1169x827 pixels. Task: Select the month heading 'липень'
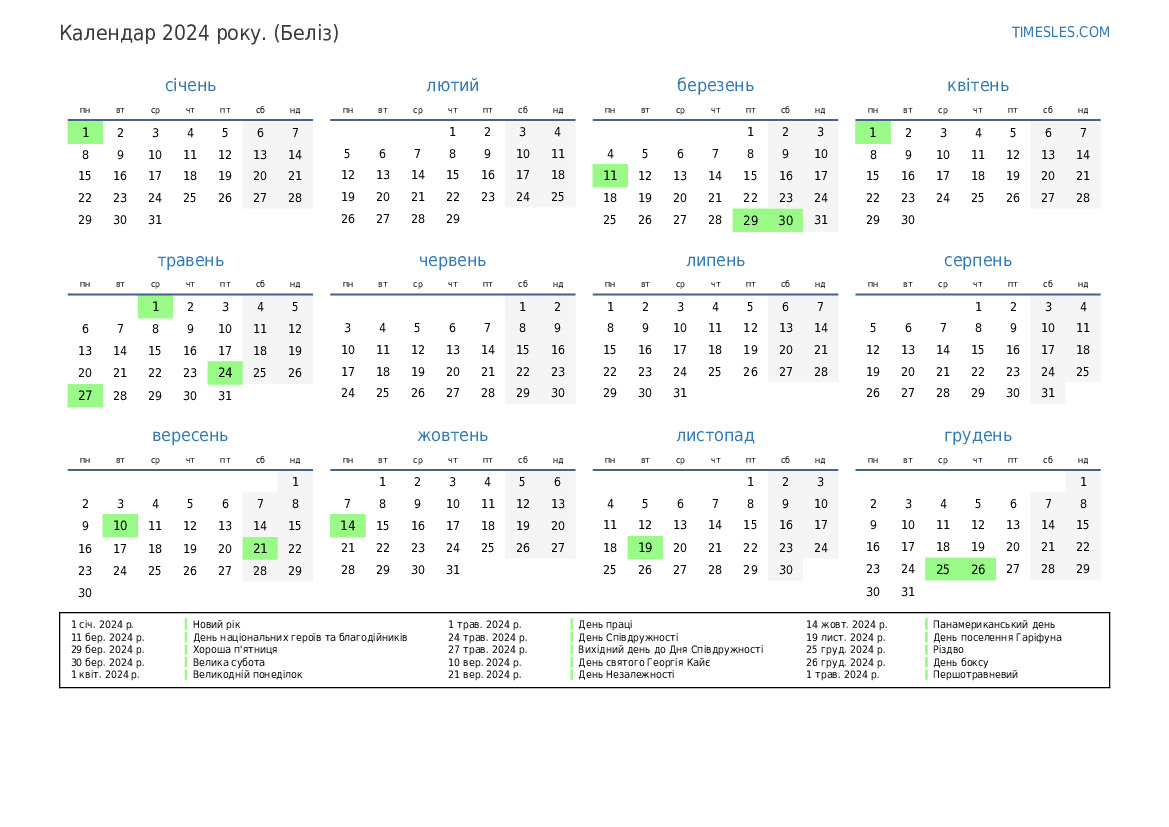coord(715,260)
